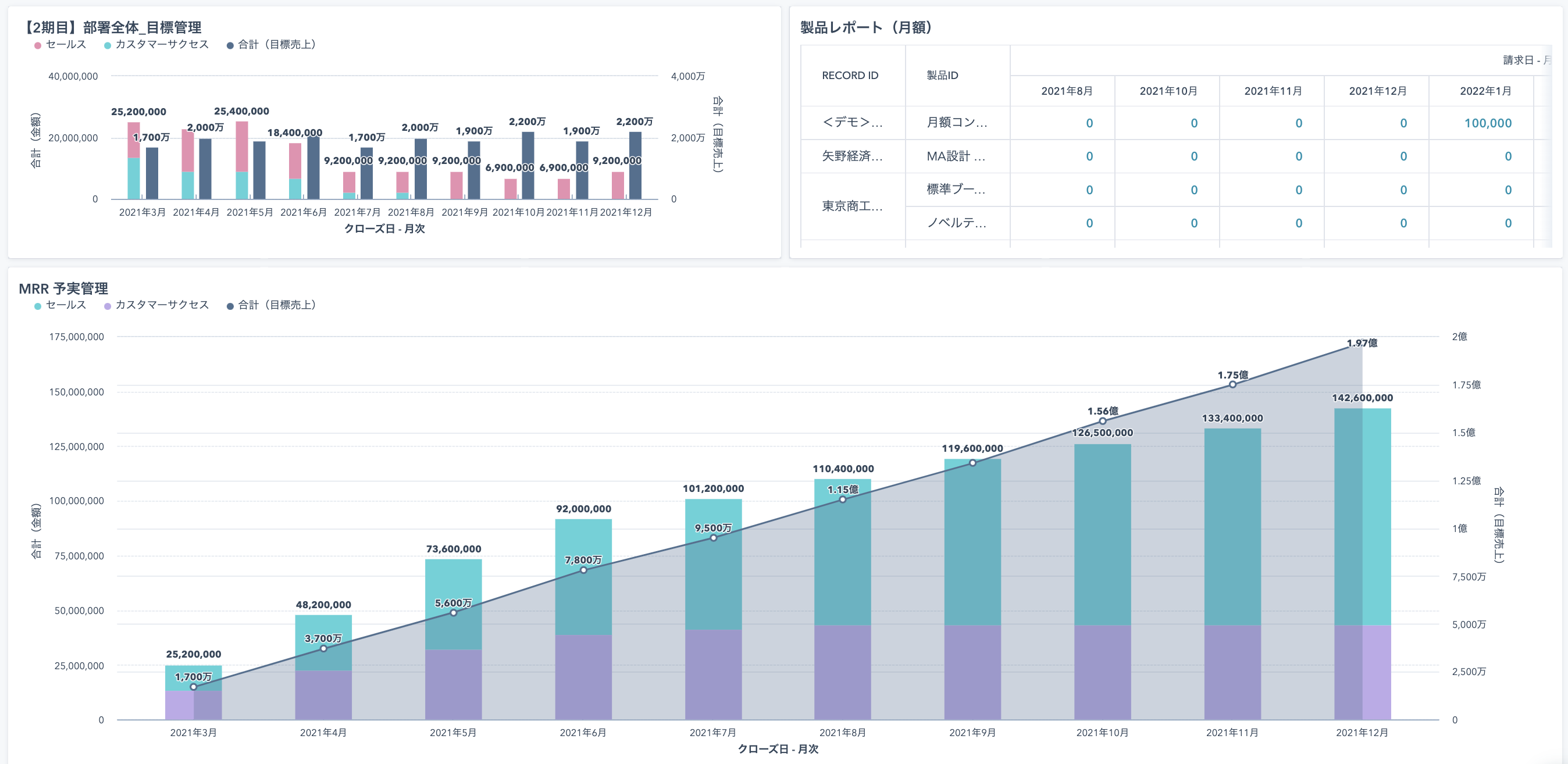Viewport: 1568px width, 764px height.
Task: Click the 48,200,000 bar for 2021年4月 in MRR chart
Action: (x=323, y=667)
